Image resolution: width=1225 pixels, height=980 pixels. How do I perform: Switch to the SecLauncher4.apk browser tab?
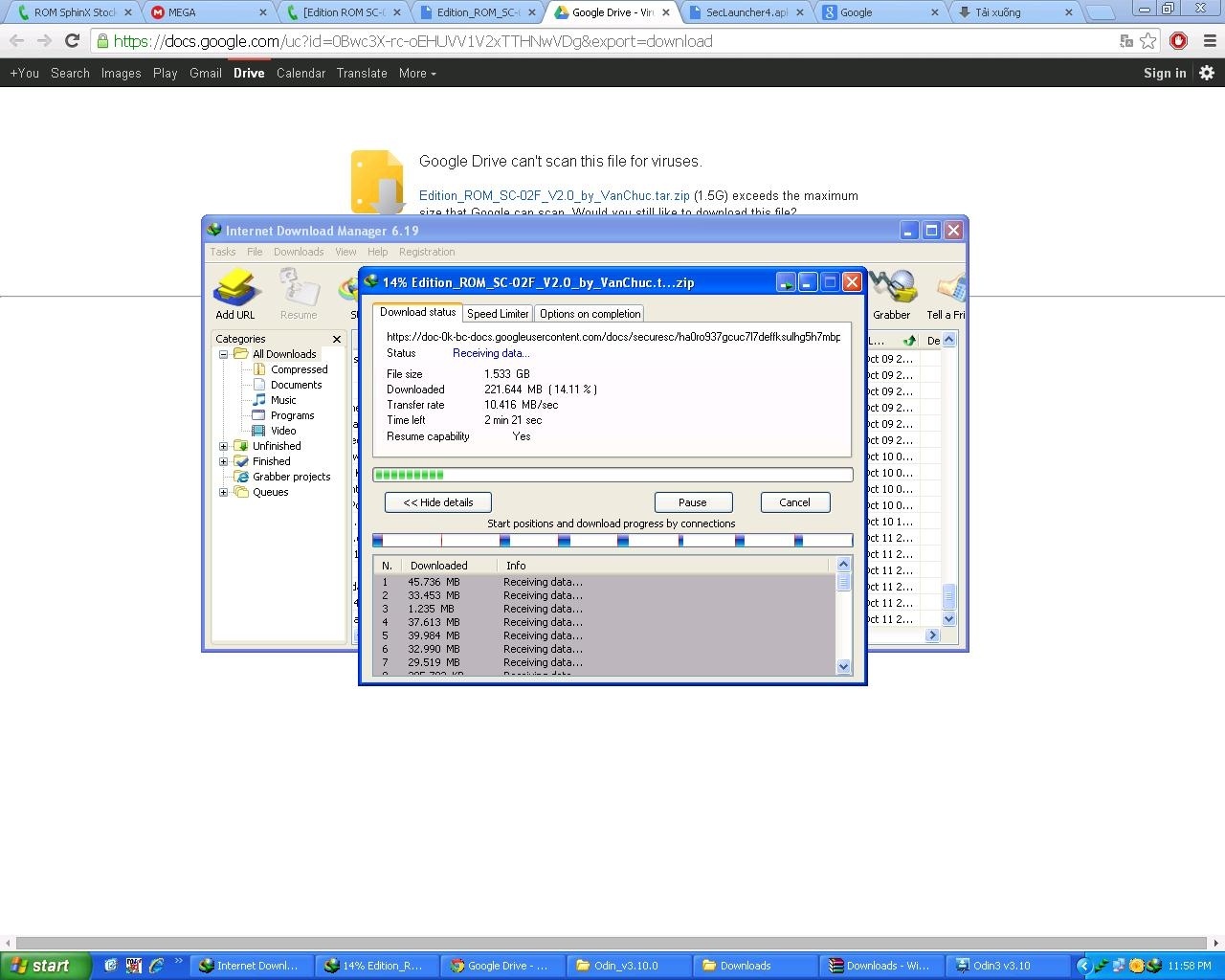click(746, 12)
